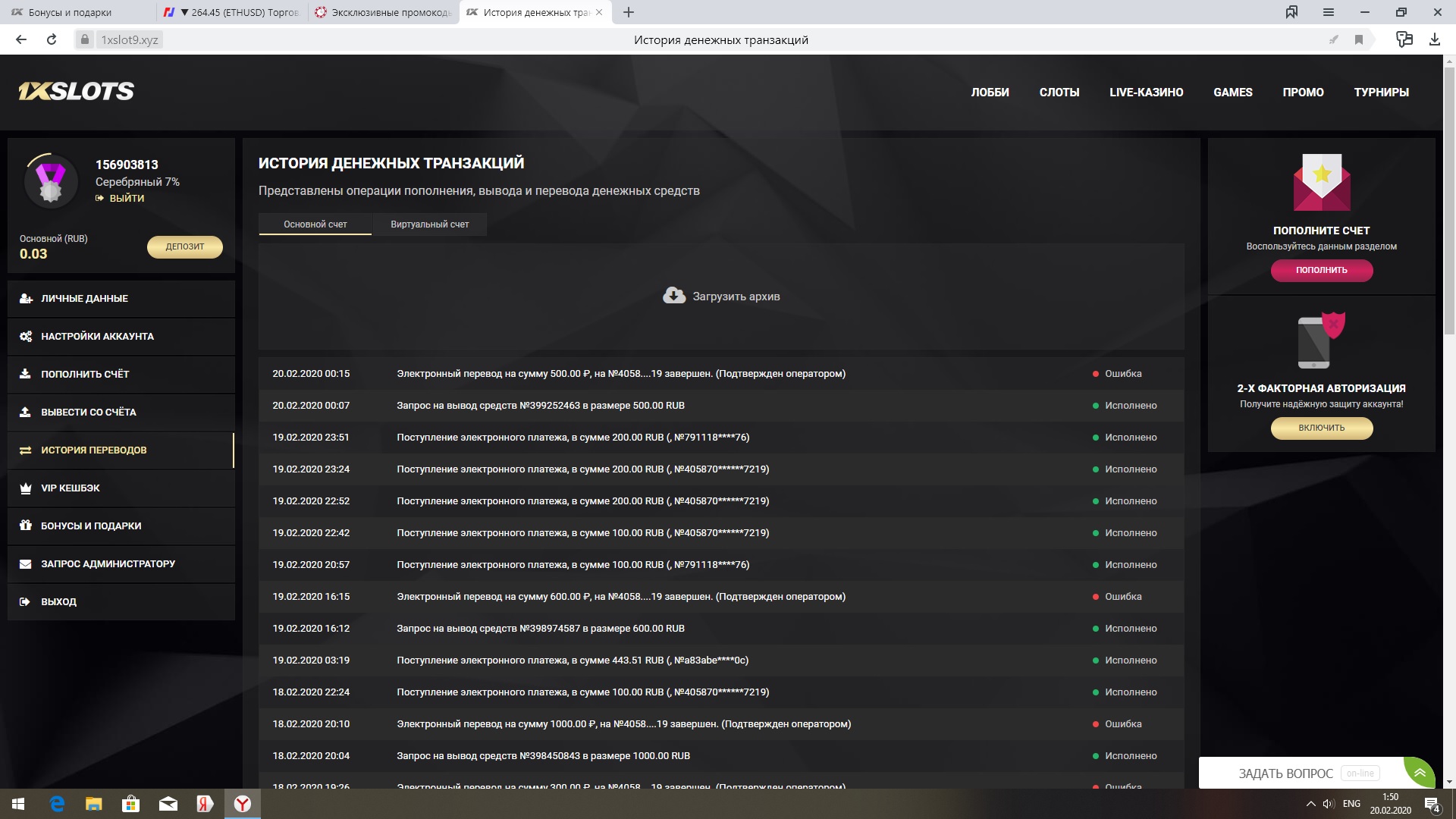Click the 1XSLOTS logo
Screen dimensions: 1456x819
pos(76,92)
